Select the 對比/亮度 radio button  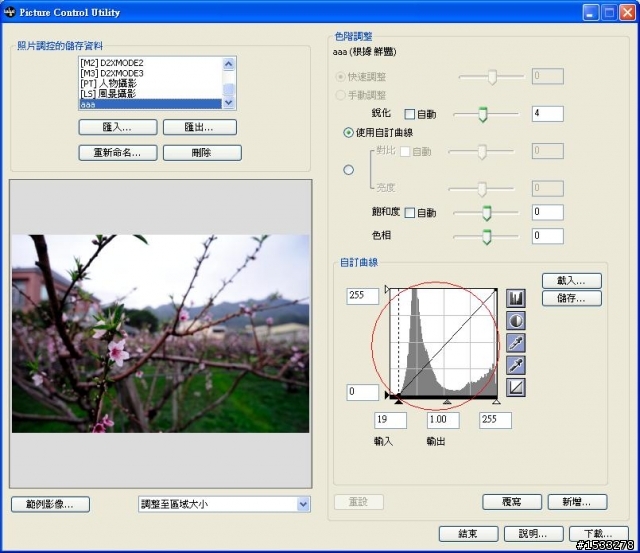[x=348, y=170]
